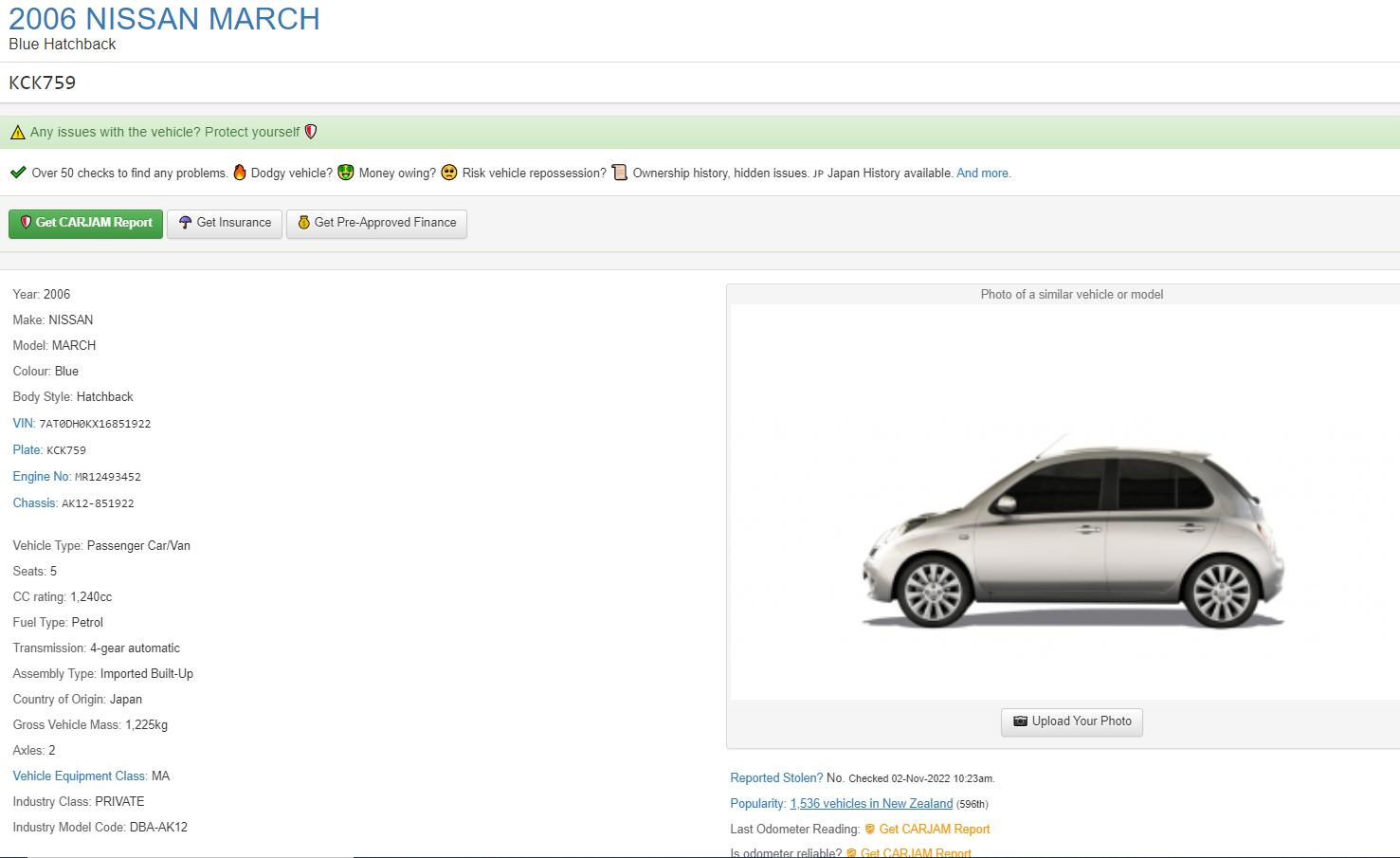Click the 'Fuel Type: Petrol' row
Image resolution: width=1400 pixels, height=858 pixels.
[x=58, y=623]
